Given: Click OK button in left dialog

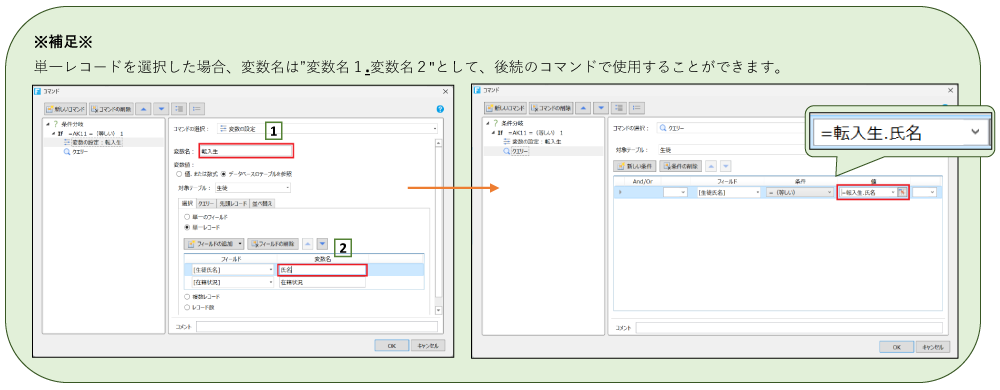Looking at the screenshot, I should (x=392, y=345).
